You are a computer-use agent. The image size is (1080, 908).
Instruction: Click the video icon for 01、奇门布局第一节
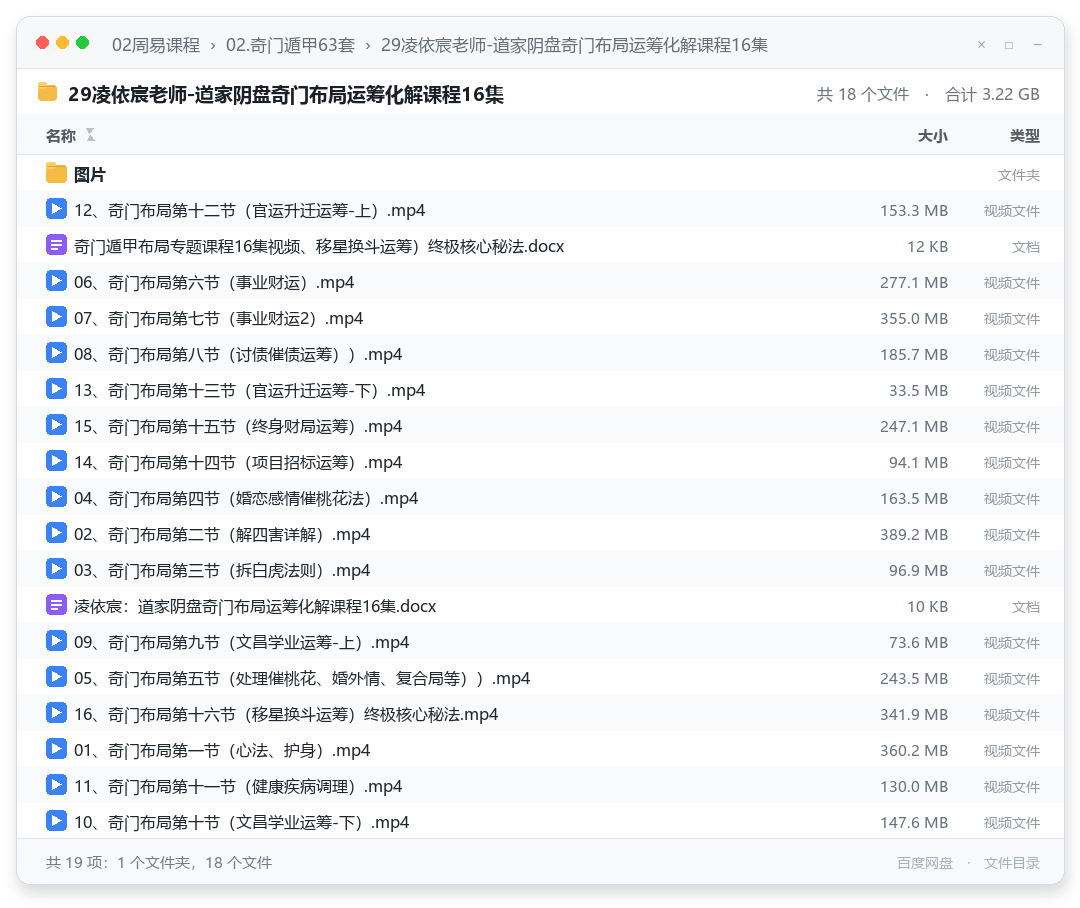coord(56,749)
